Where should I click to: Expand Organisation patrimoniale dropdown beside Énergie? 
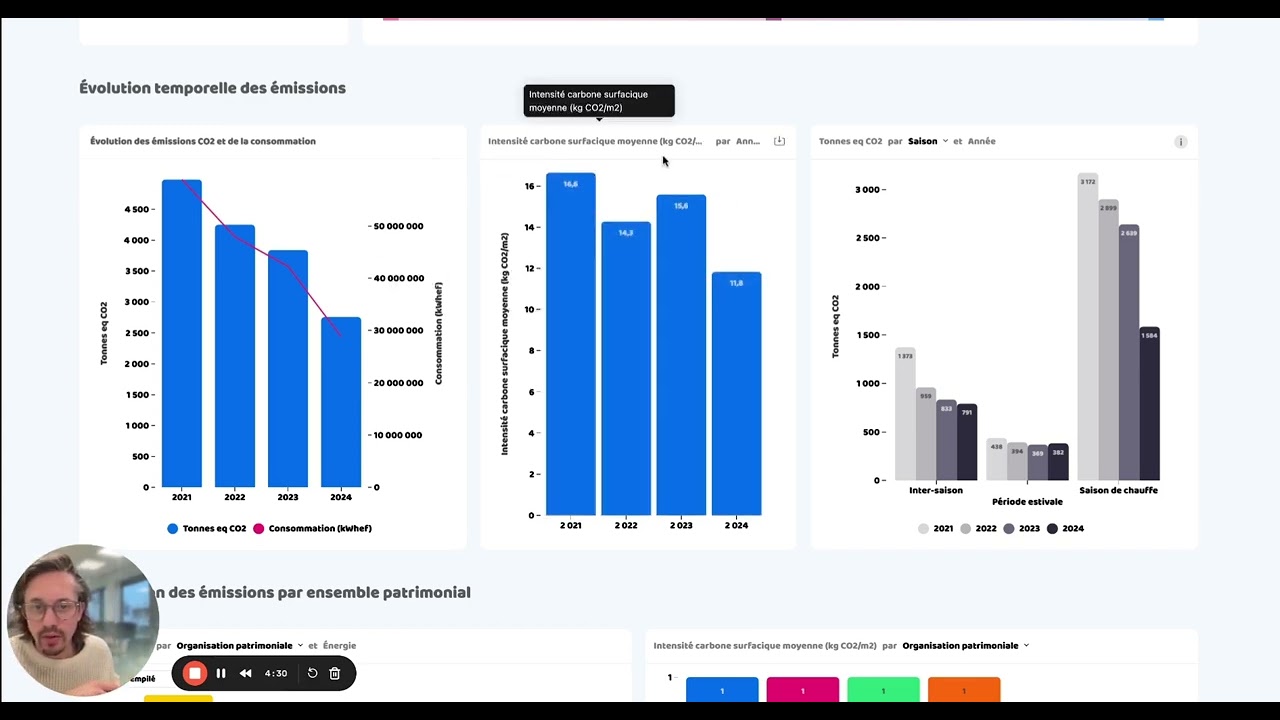[240, 645]
